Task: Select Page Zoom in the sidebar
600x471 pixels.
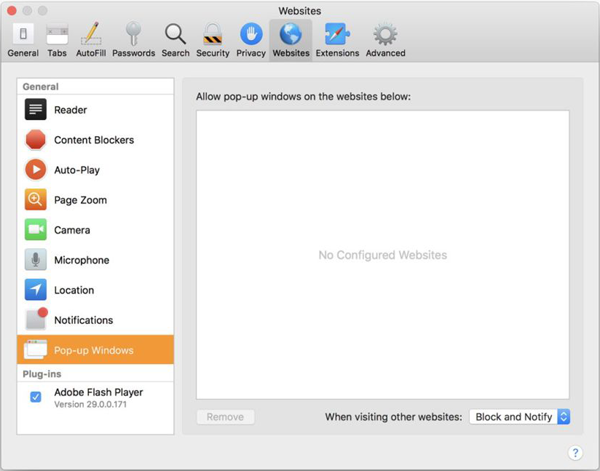Action: click(80, 200)
